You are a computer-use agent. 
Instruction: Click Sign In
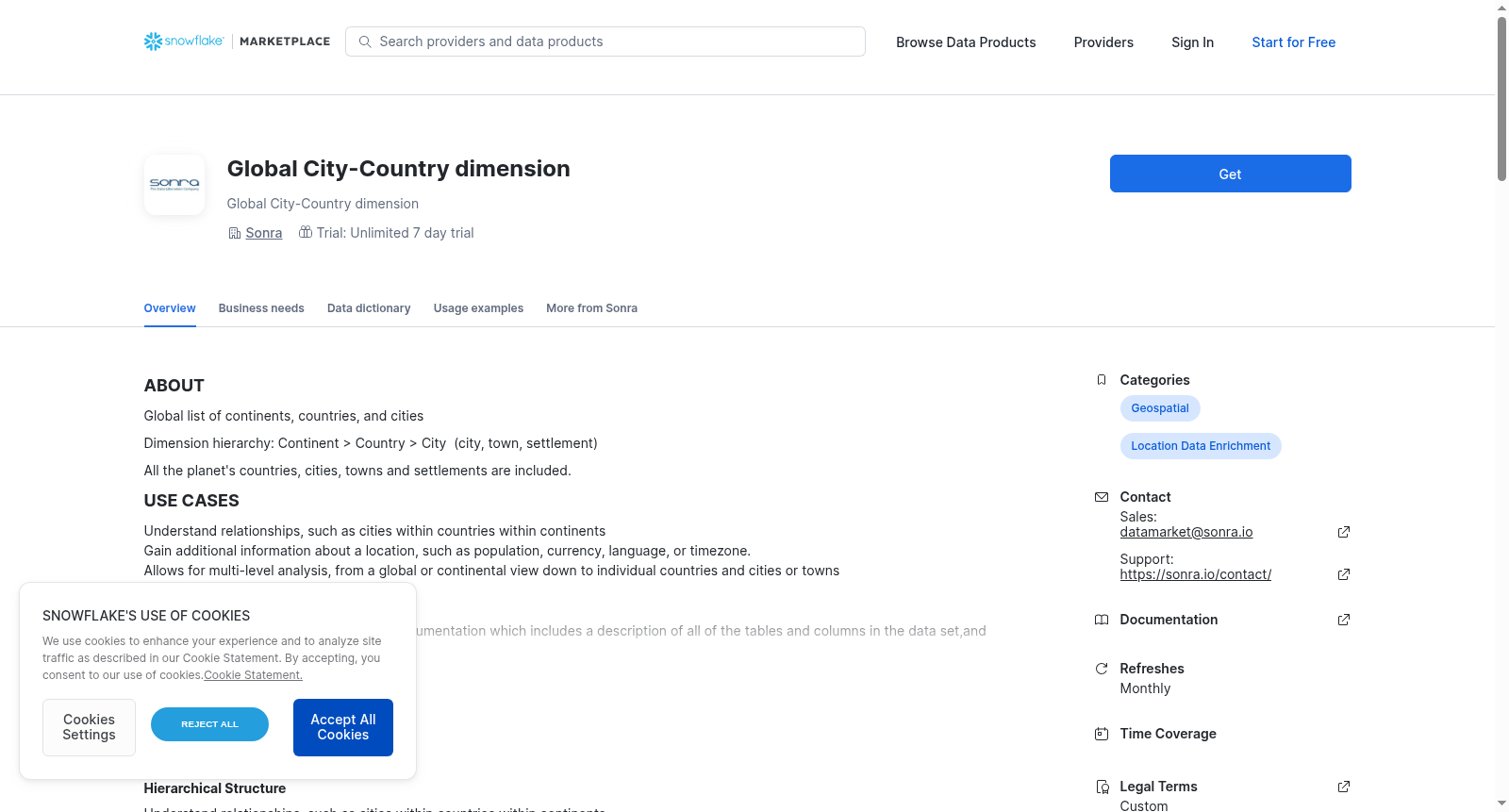(1192, 42)
